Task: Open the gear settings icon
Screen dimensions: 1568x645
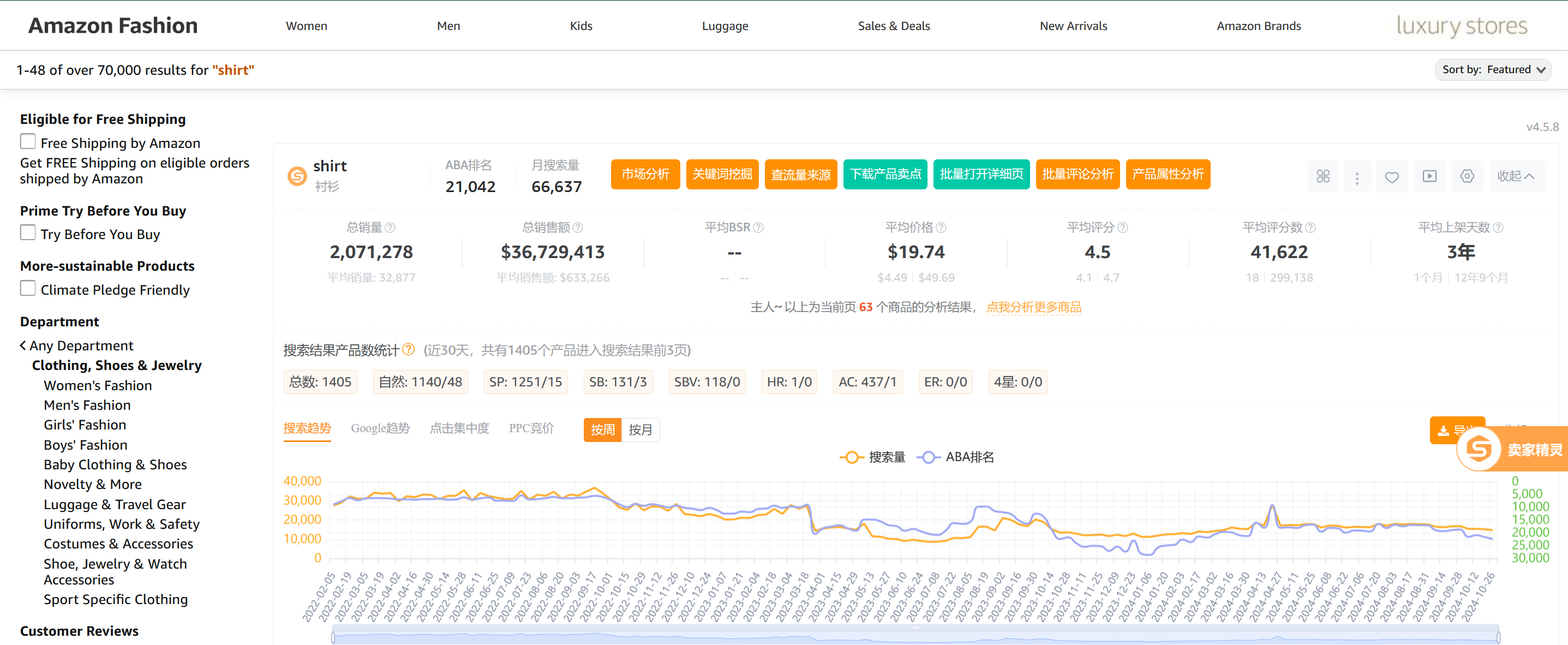Action: tap(1467, 177)
